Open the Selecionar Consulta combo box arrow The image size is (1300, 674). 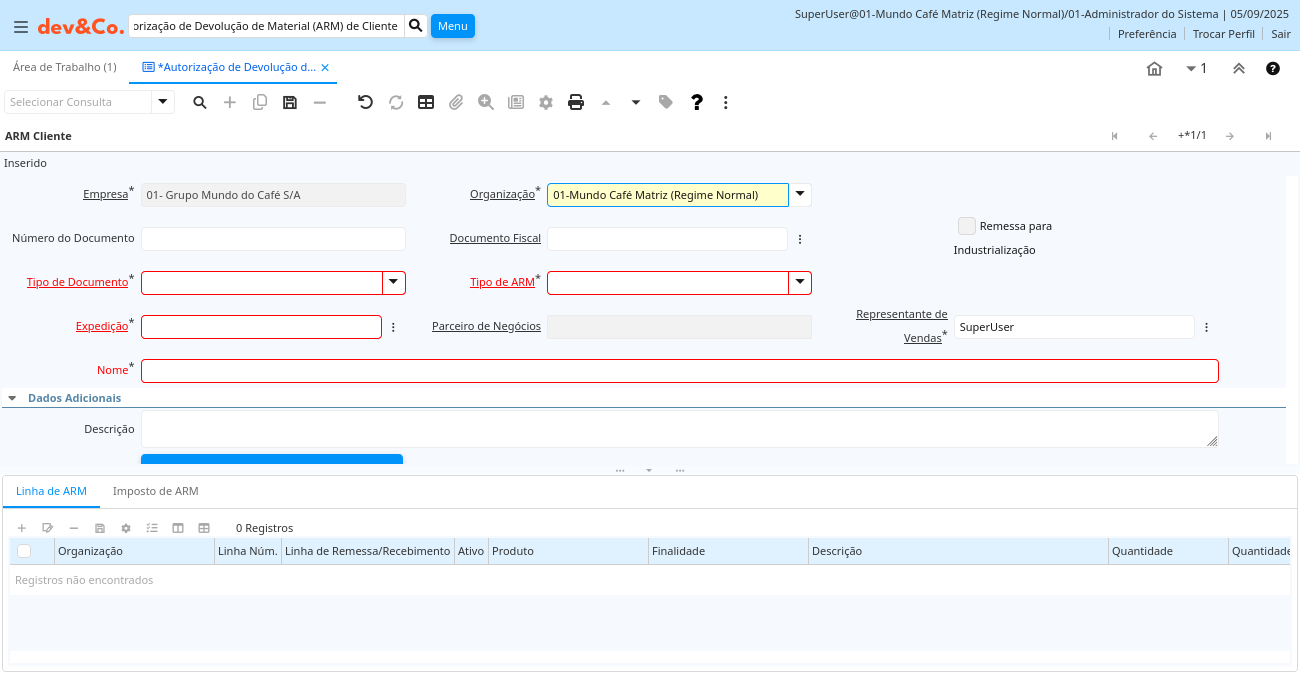(x=163, y=102)
